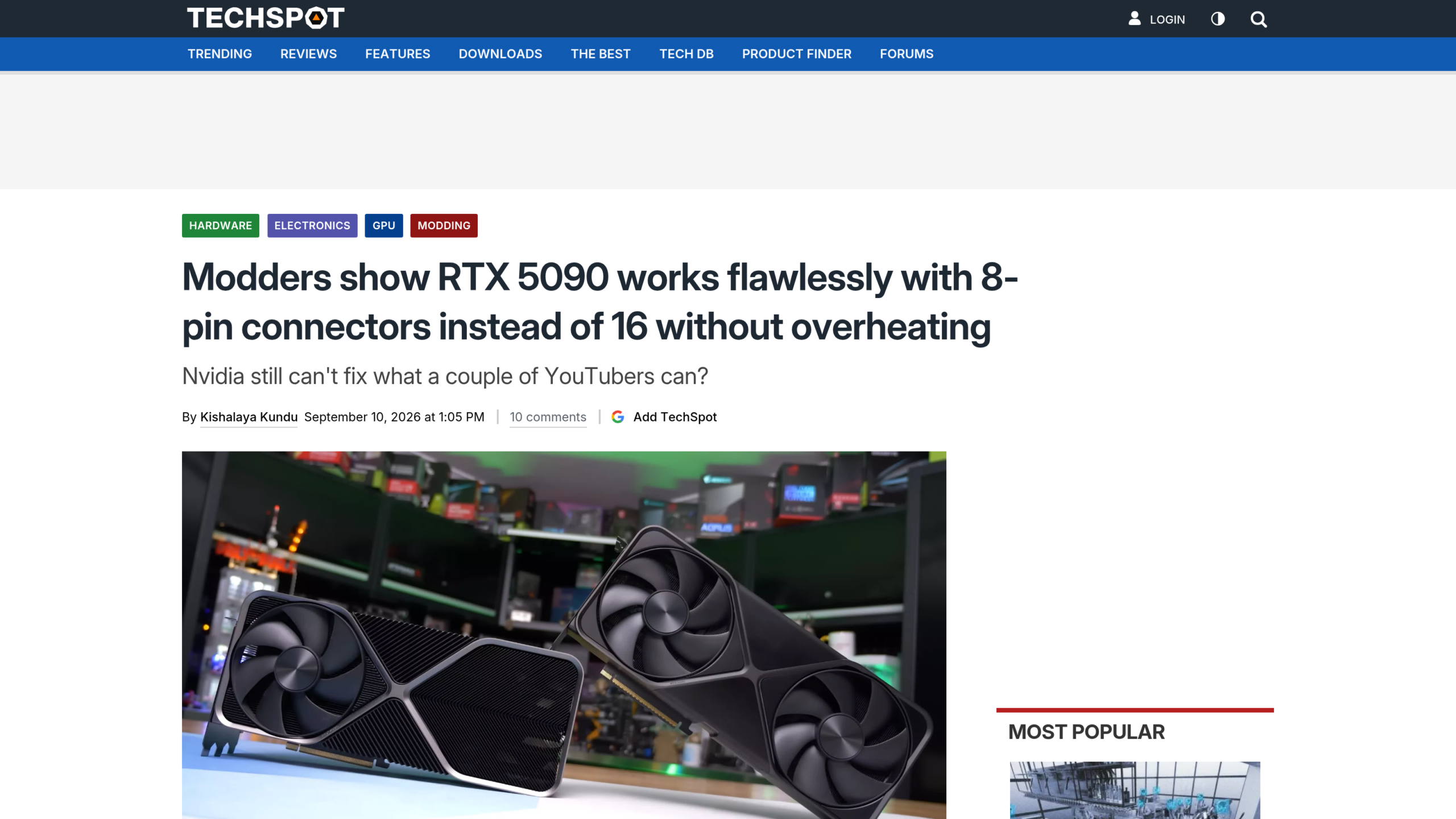This screenshot has height=819, width=1456.
Task: Select the HARDWARE tag
Action: (x=221, y=226)
